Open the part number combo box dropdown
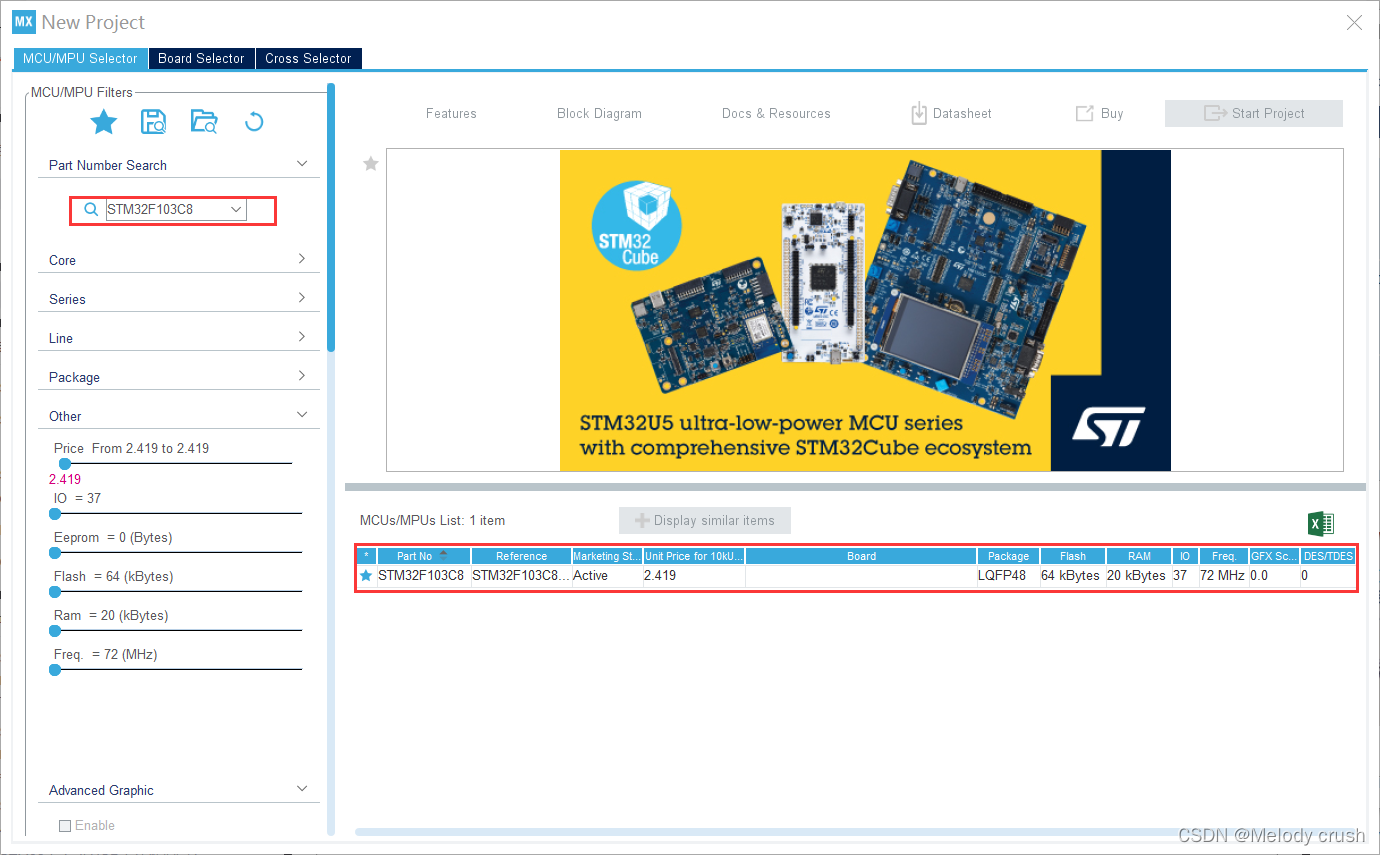Image resolution: width=1380 pixels, height=855 pixels. [x=237, y=209]
